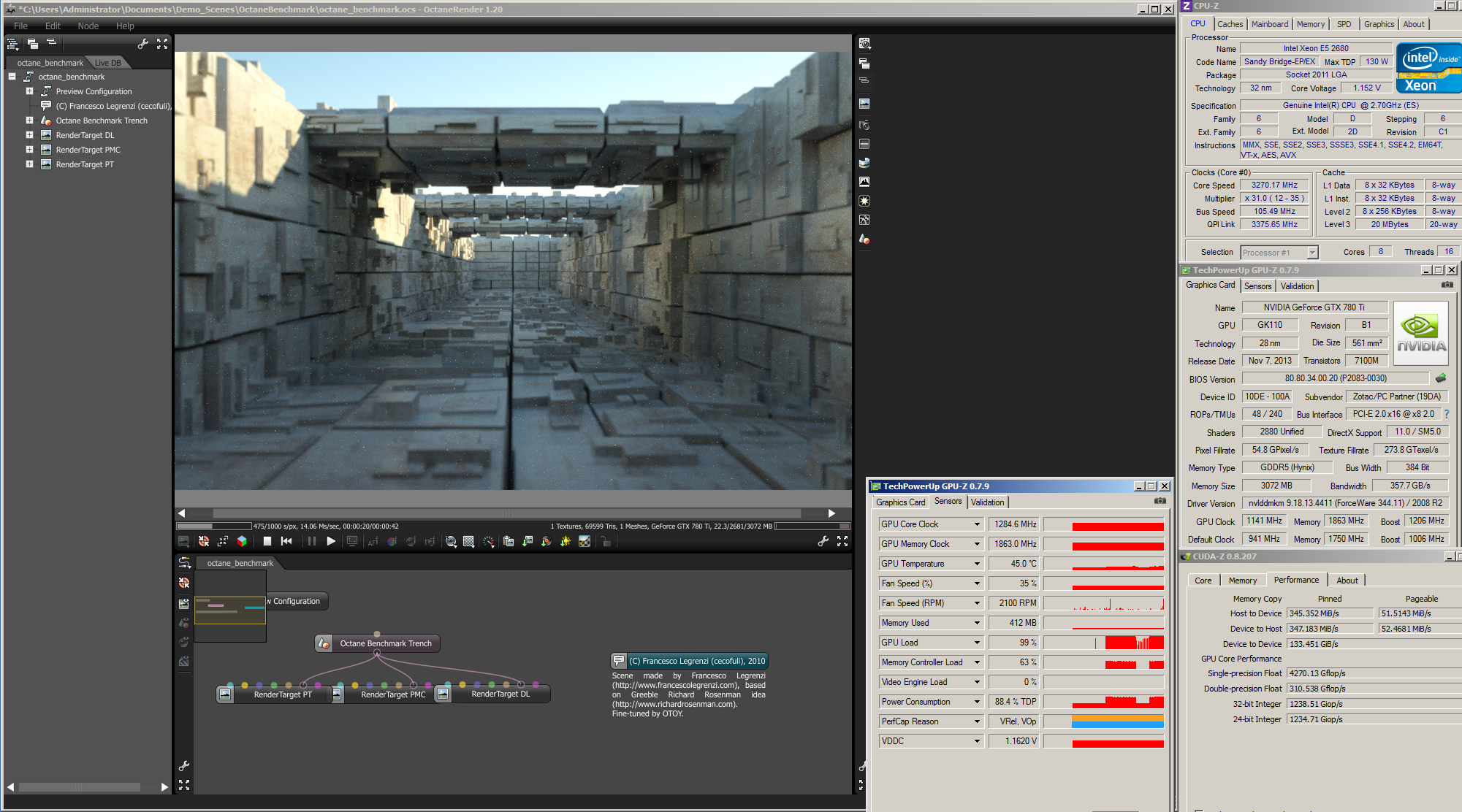
Task: Open the GPU Temperature sensor dropdown
Action: coord(977,564)
